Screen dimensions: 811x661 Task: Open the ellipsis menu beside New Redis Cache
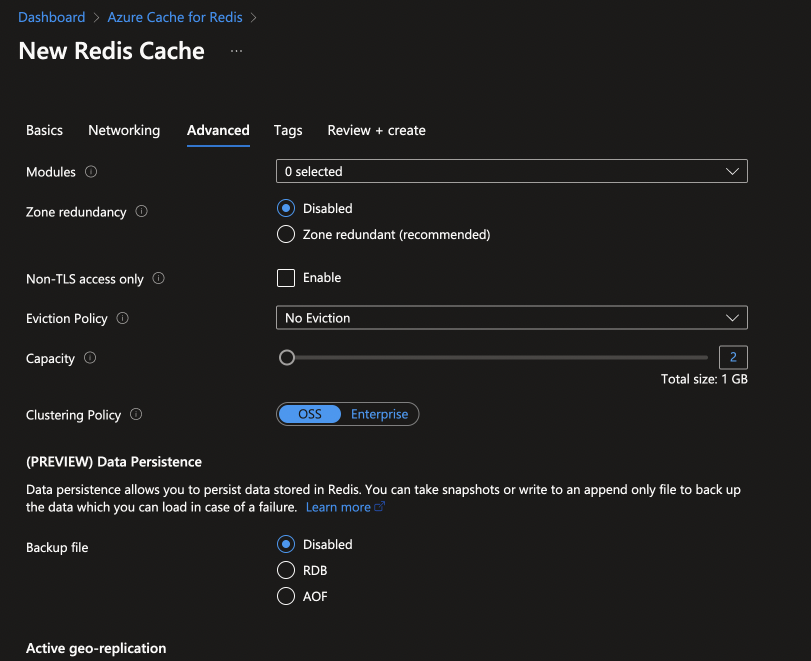pos(236,51)
